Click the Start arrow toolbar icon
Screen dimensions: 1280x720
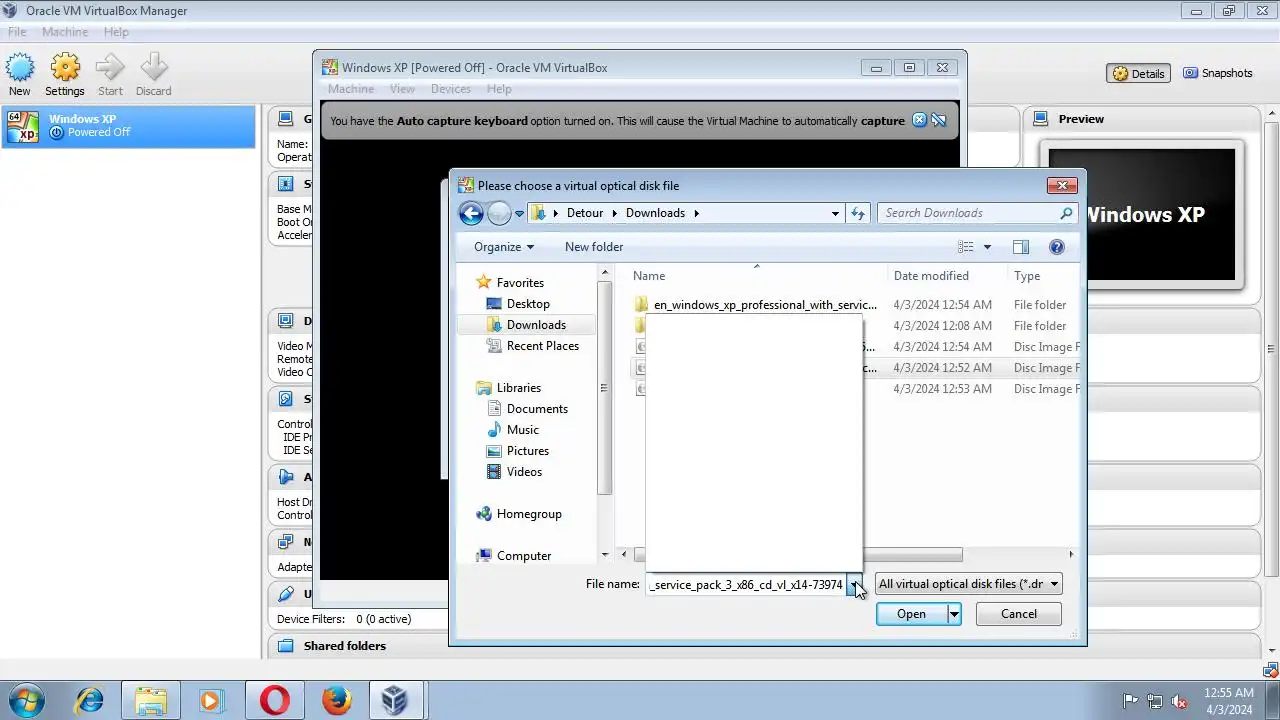[110, 68]
